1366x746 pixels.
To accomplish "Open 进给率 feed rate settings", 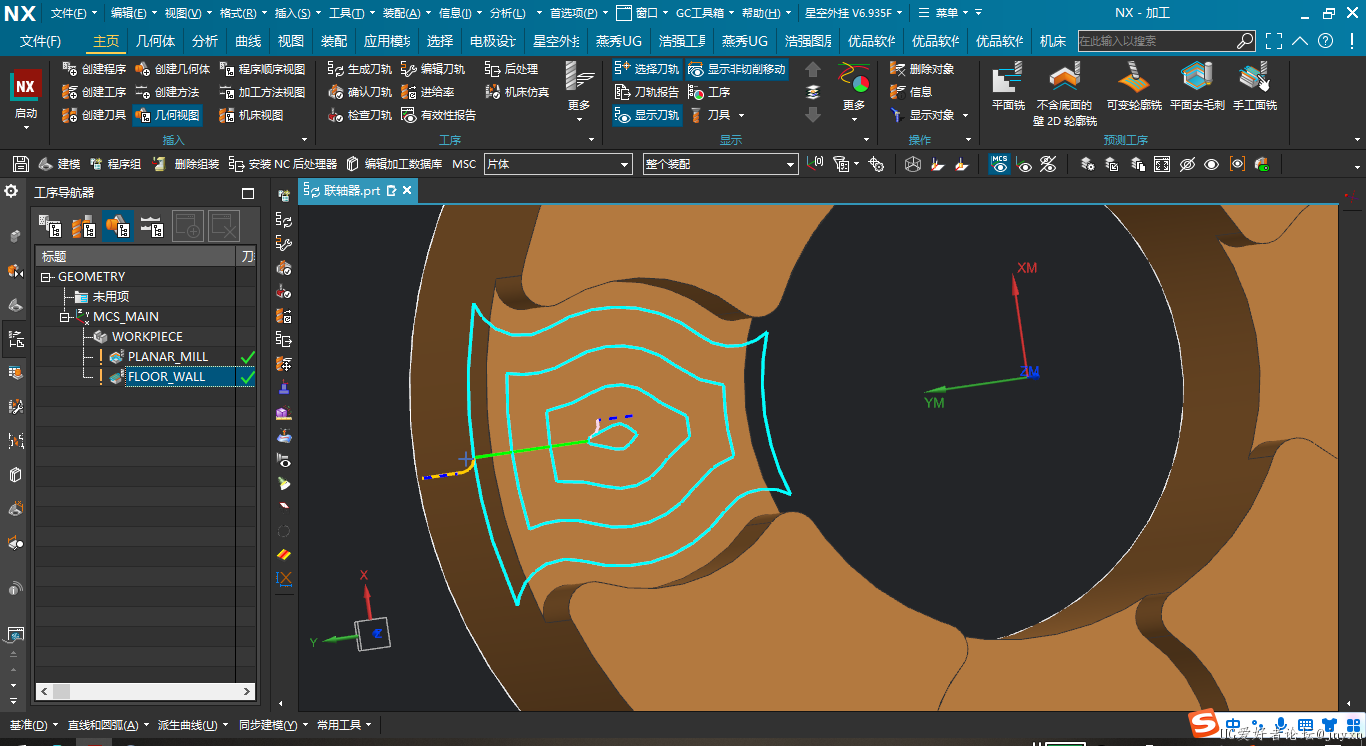I will coord(427,92).
